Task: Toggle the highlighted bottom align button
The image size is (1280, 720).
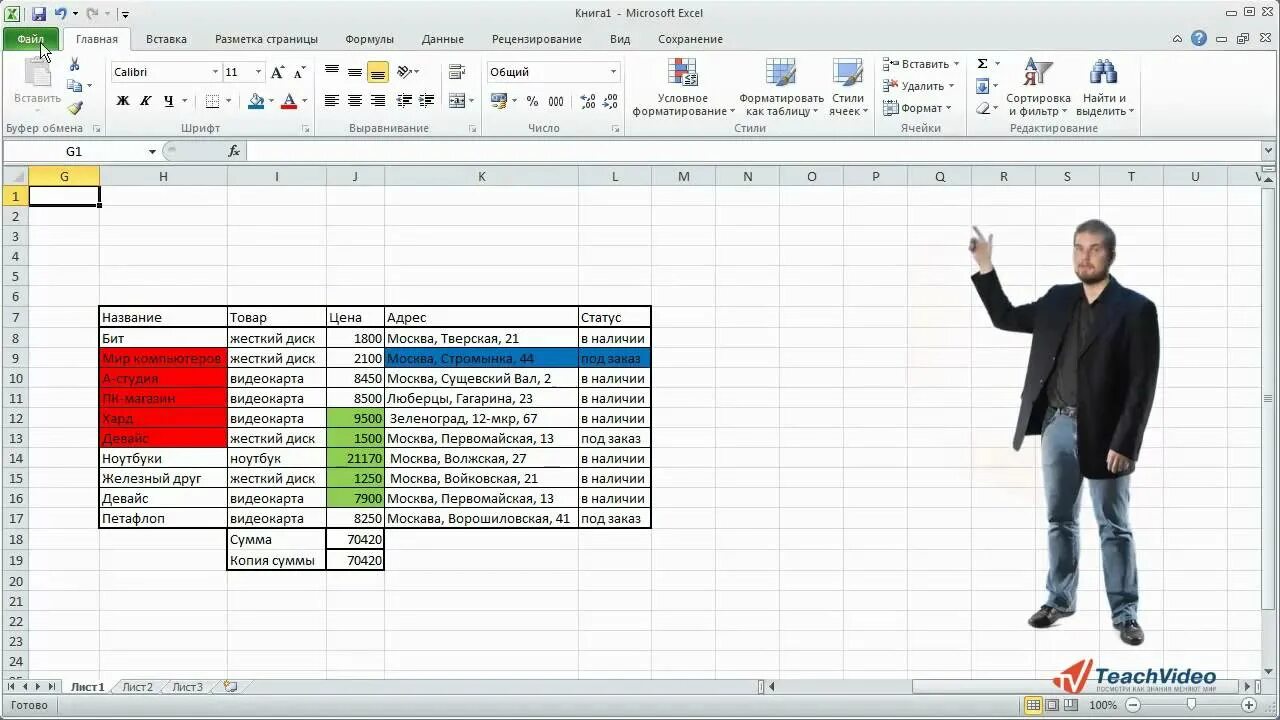Action: [378, 72]
